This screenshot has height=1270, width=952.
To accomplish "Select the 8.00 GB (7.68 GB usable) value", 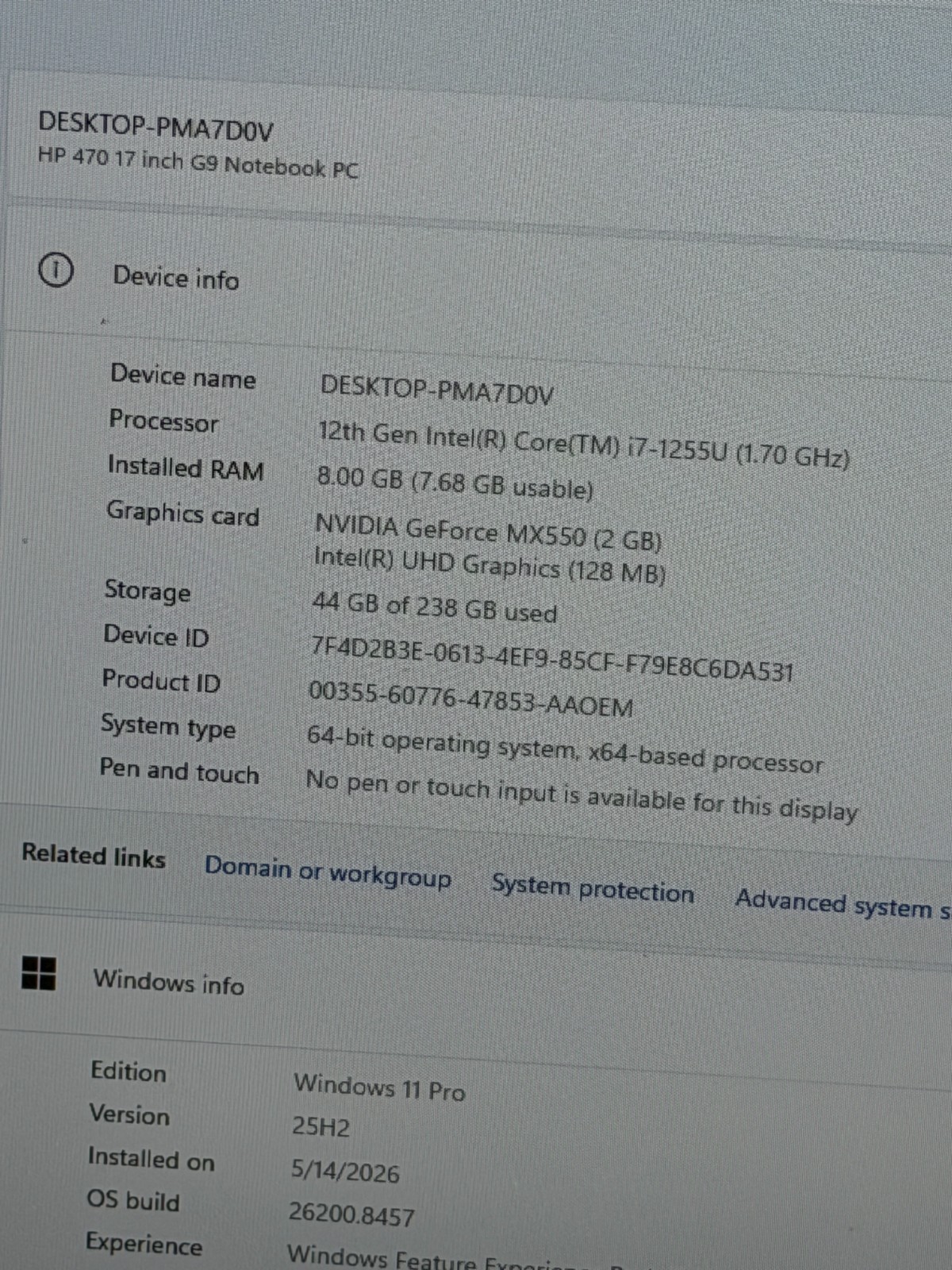I will pos(455,483).
